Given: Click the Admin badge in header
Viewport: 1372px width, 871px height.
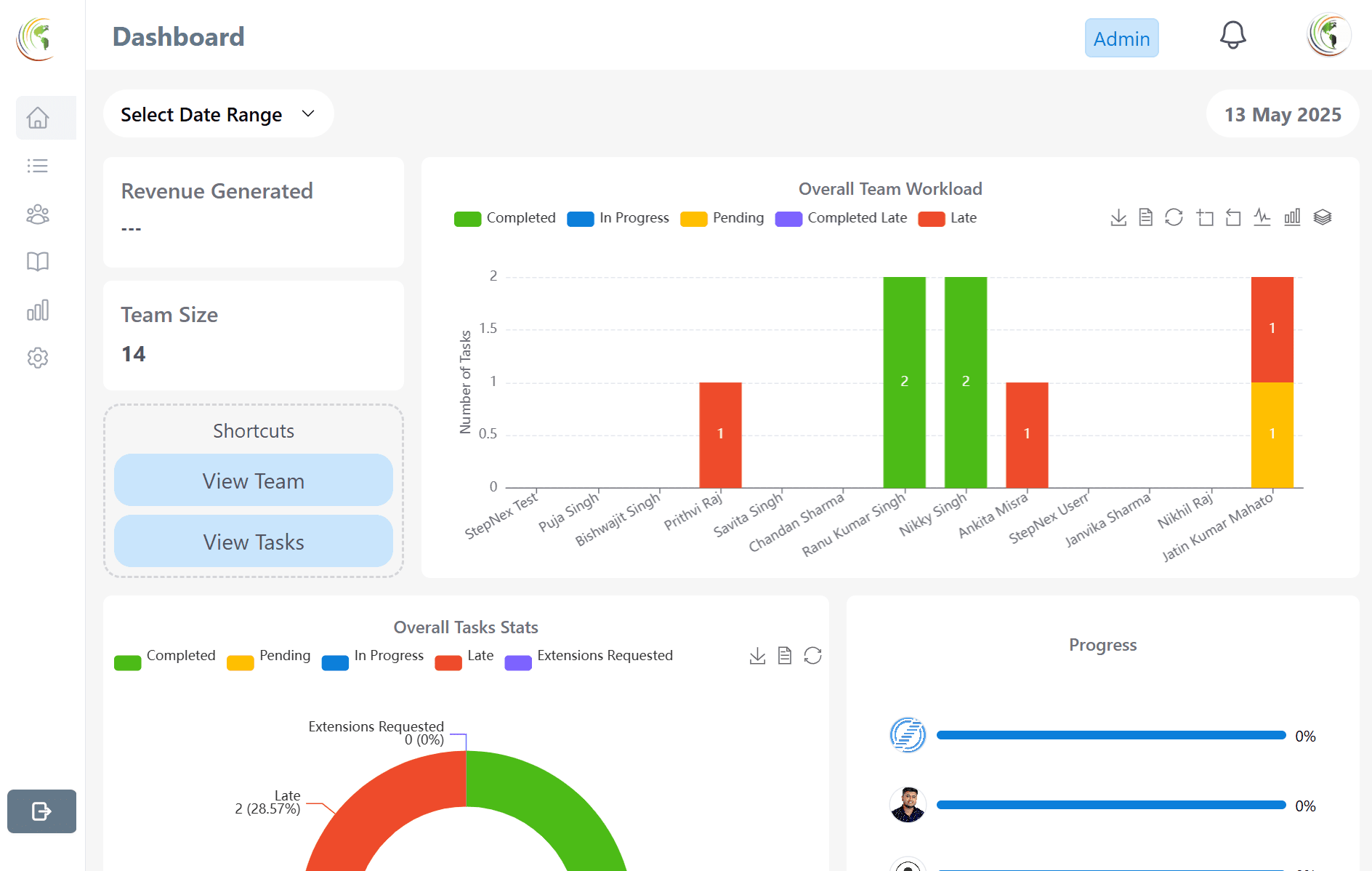Looking at the screenshot, I should (1121, 39).
